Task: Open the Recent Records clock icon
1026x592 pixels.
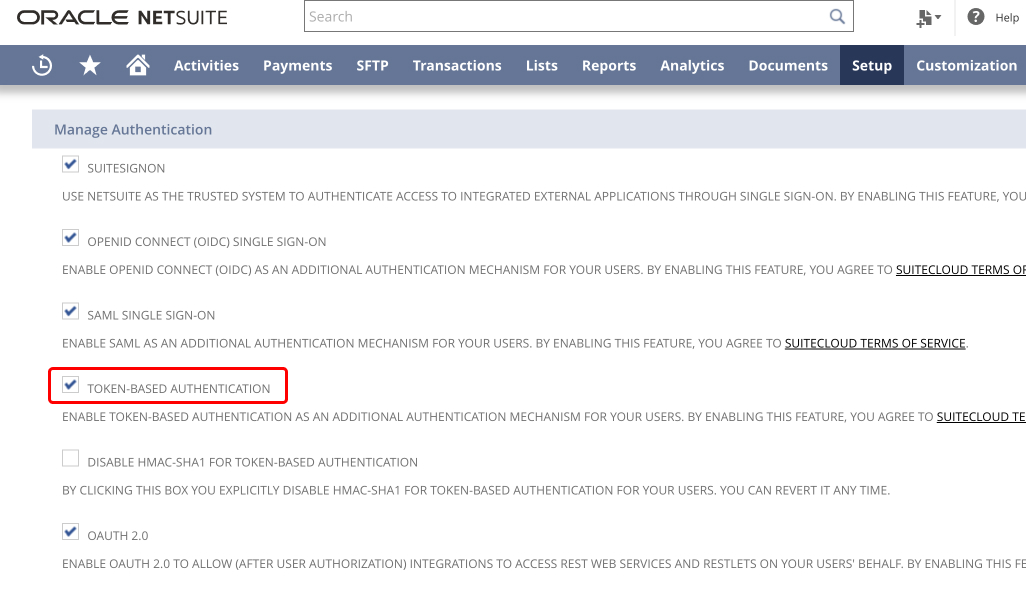Action: (41, 65)
